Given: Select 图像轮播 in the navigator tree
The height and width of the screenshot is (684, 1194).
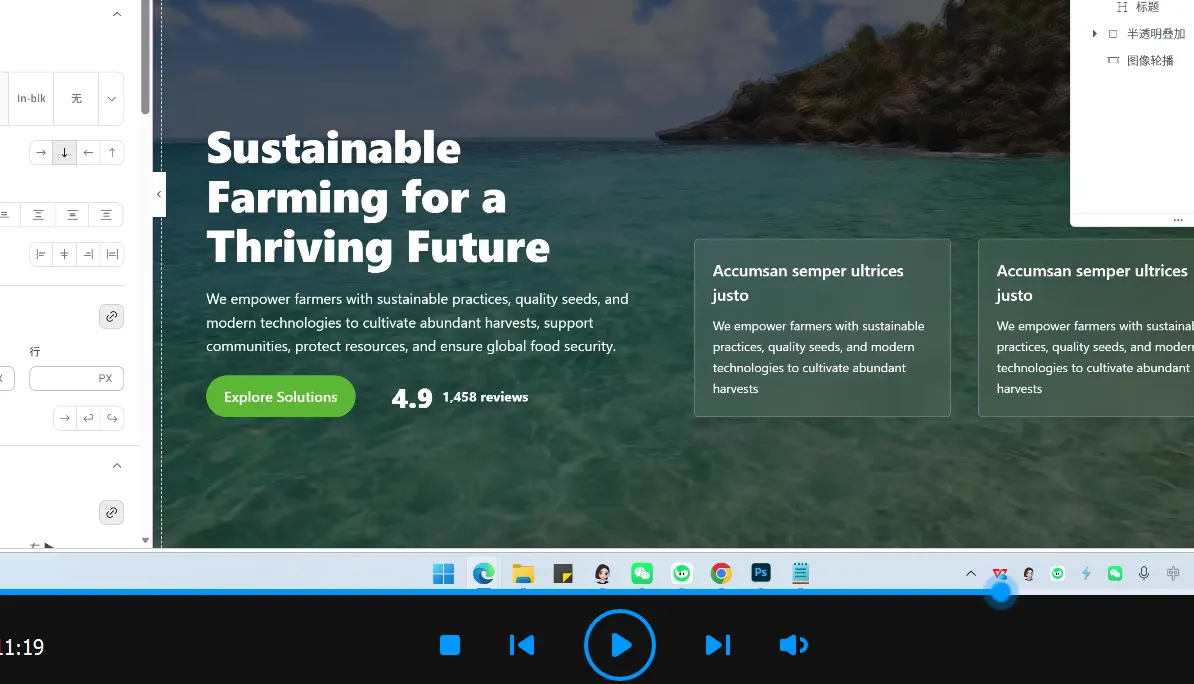Looking at the screenshot, I should [x=1149, y=60].
